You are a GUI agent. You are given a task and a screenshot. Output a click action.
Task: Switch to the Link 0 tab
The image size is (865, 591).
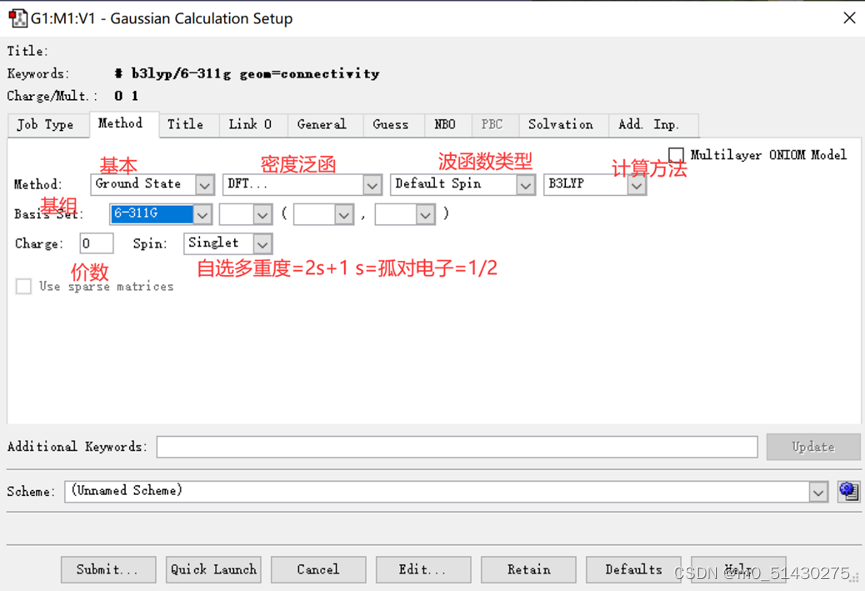(x=252, y=125)
